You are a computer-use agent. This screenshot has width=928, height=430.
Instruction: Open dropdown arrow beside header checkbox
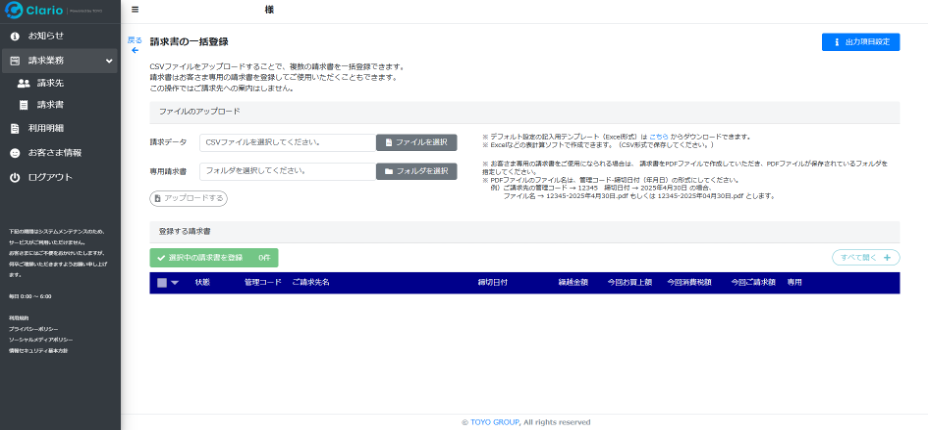pos(175,283)
